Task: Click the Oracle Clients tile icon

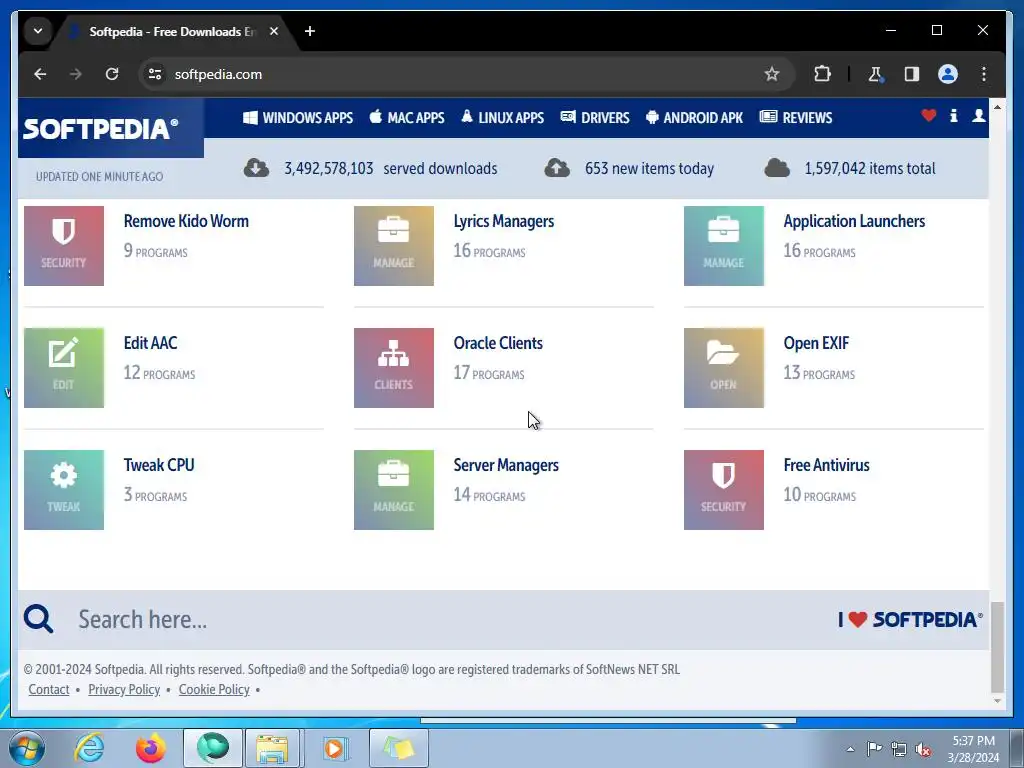Action: pos(394,368)
